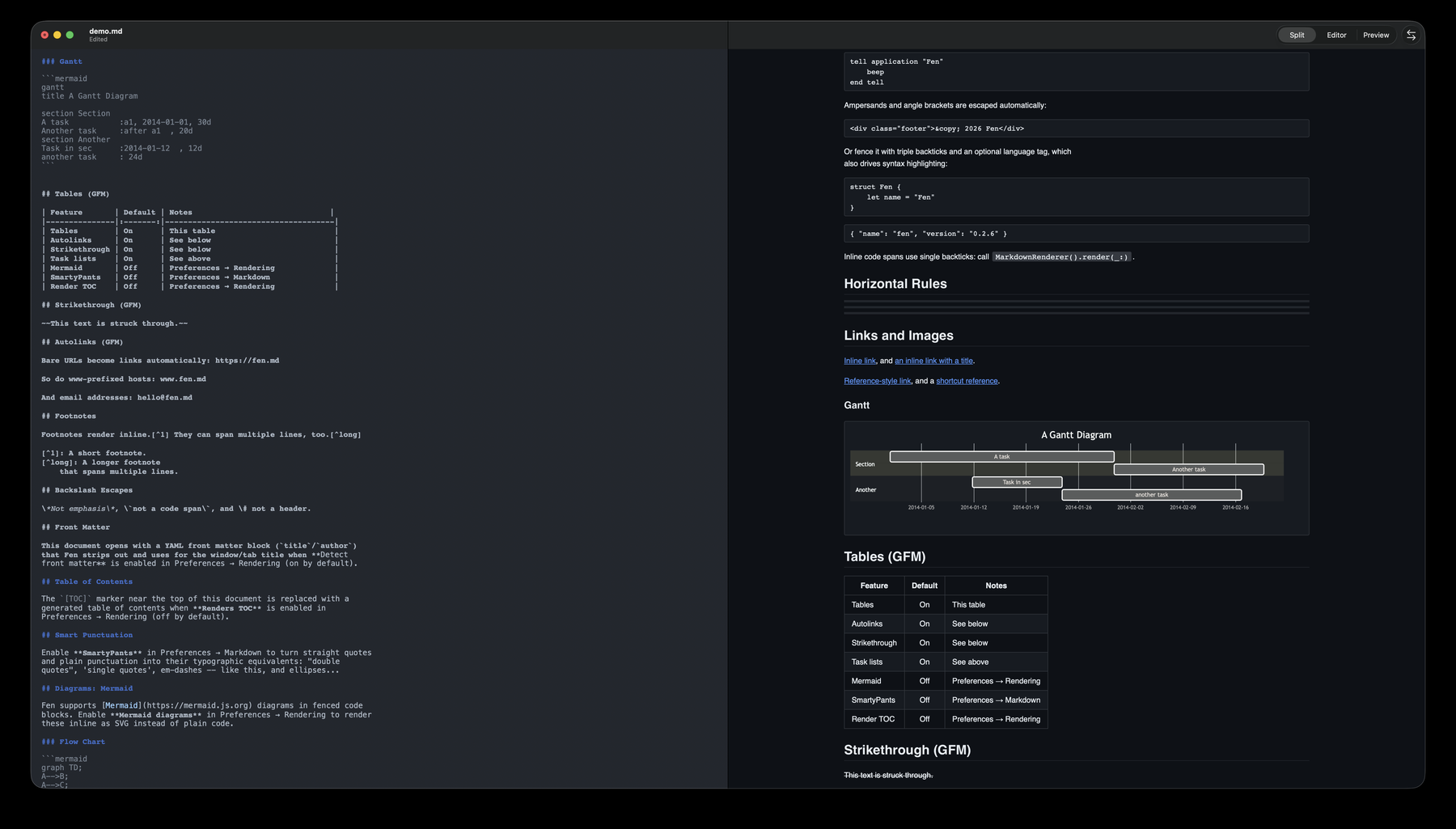Viewport: 1456px width, 829px height.
Task: Click the div footer code block
Action: [1076, 129]
